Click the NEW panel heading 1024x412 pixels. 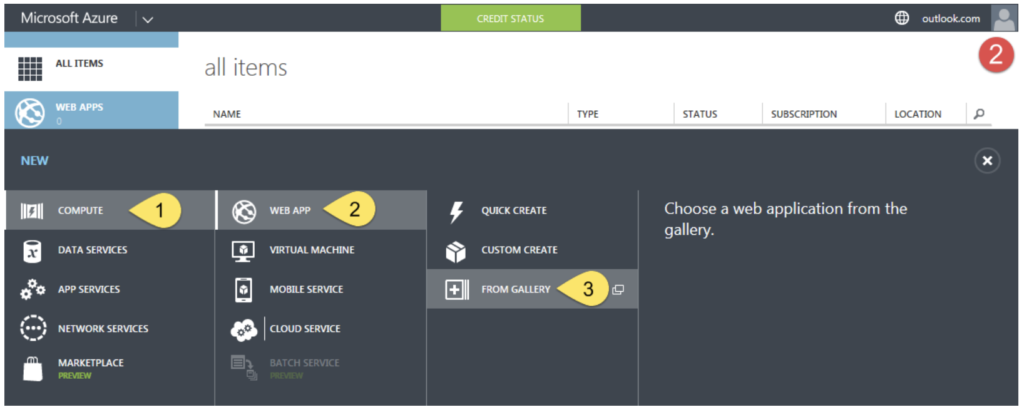[35, 161]
